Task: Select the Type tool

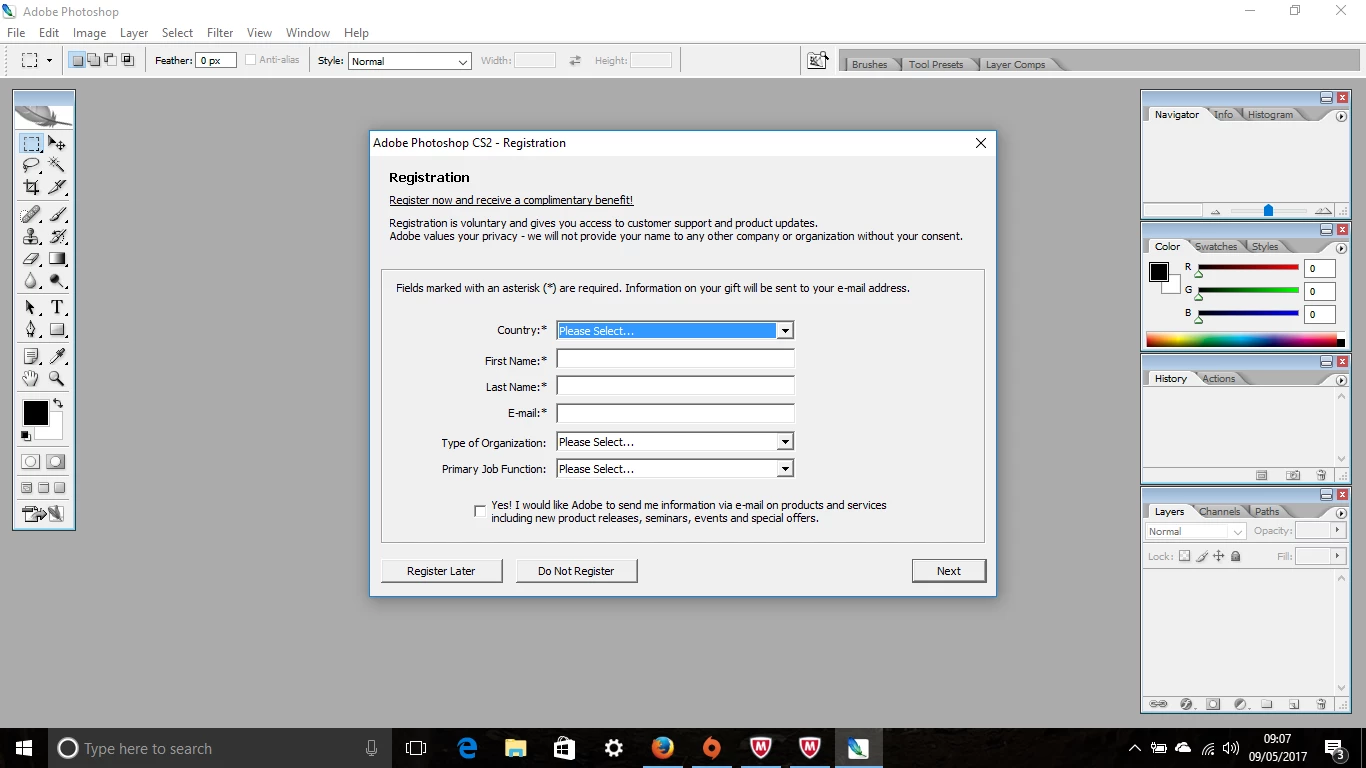Action: point(57,307)
